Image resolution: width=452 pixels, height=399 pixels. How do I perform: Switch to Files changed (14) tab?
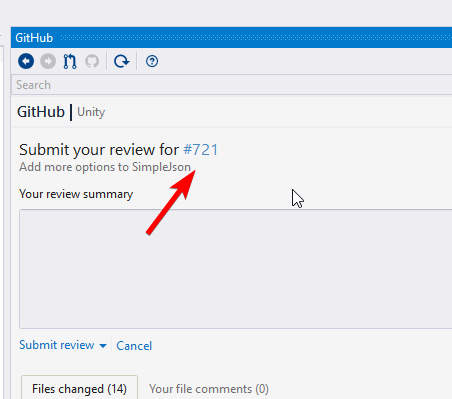(x=79, y=389)
